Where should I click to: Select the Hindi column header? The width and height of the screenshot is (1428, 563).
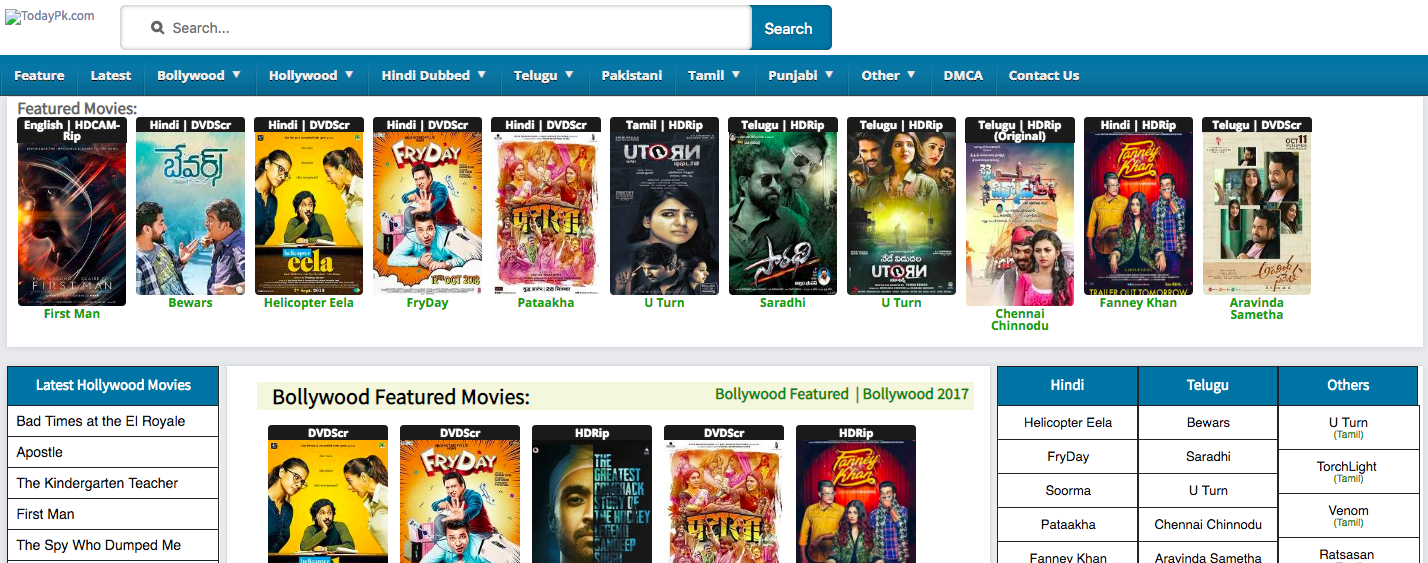tap(1067, 385)
